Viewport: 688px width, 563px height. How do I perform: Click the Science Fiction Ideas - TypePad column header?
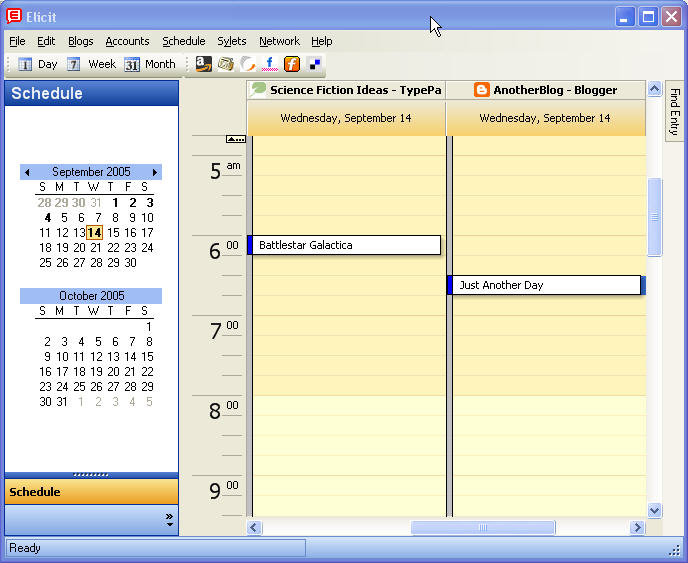coord(346,90)
